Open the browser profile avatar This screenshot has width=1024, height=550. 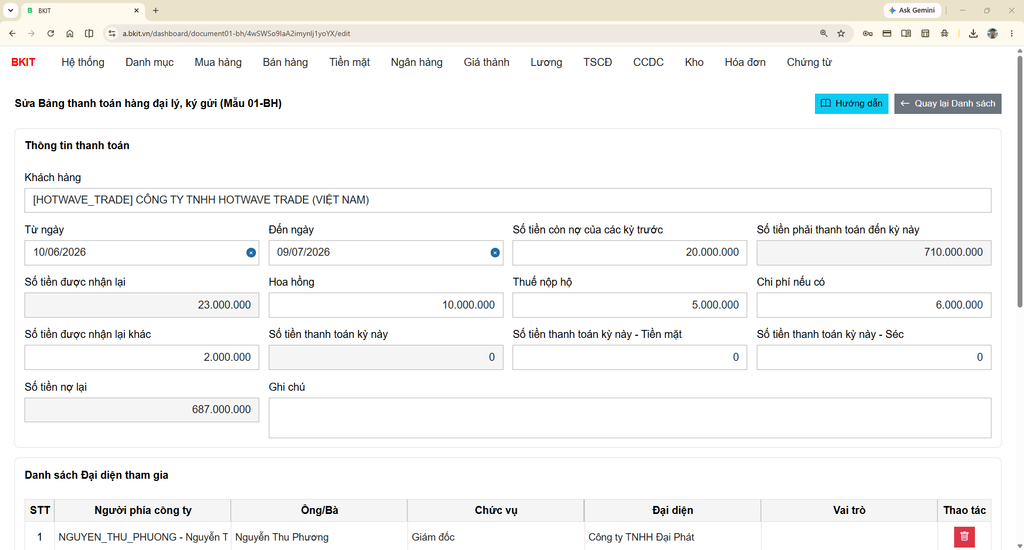pos(993,33)
